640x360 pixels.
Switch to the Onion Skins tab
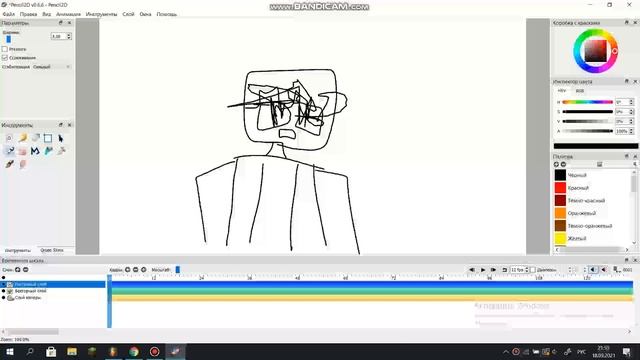tap(52, 250)
